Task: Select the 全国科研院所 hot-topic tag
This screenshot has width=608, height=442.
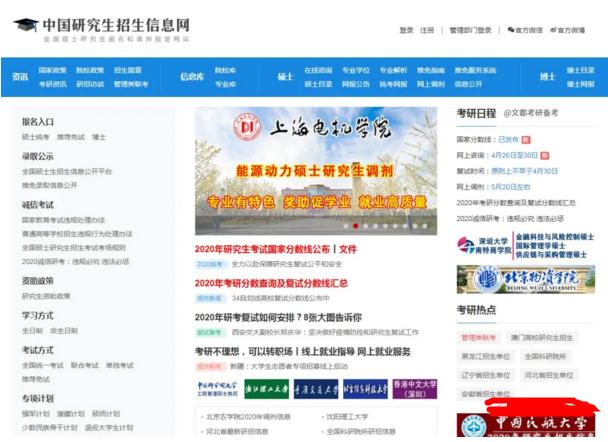Action: point(545,356)
